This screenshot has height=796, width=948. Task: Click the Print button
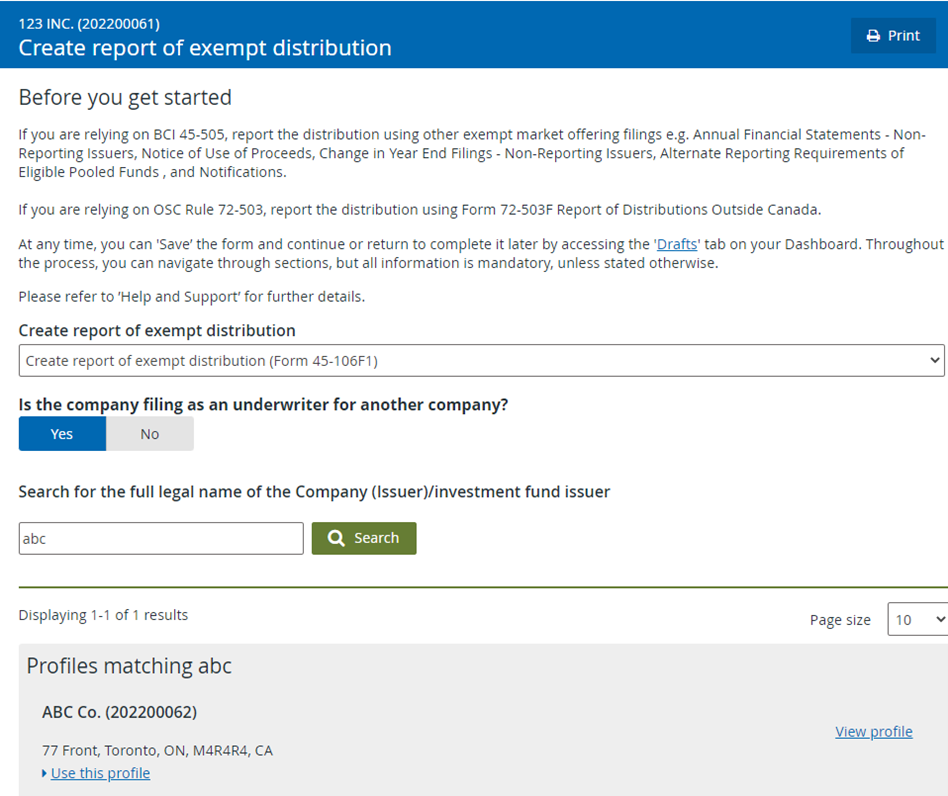[x=893, y=36]
